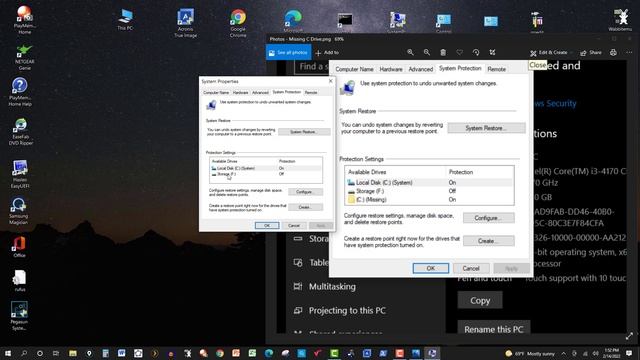Click Cancel in titled System Properties window
The height and width of the screenshot is (360, 640).
(294, 226)
